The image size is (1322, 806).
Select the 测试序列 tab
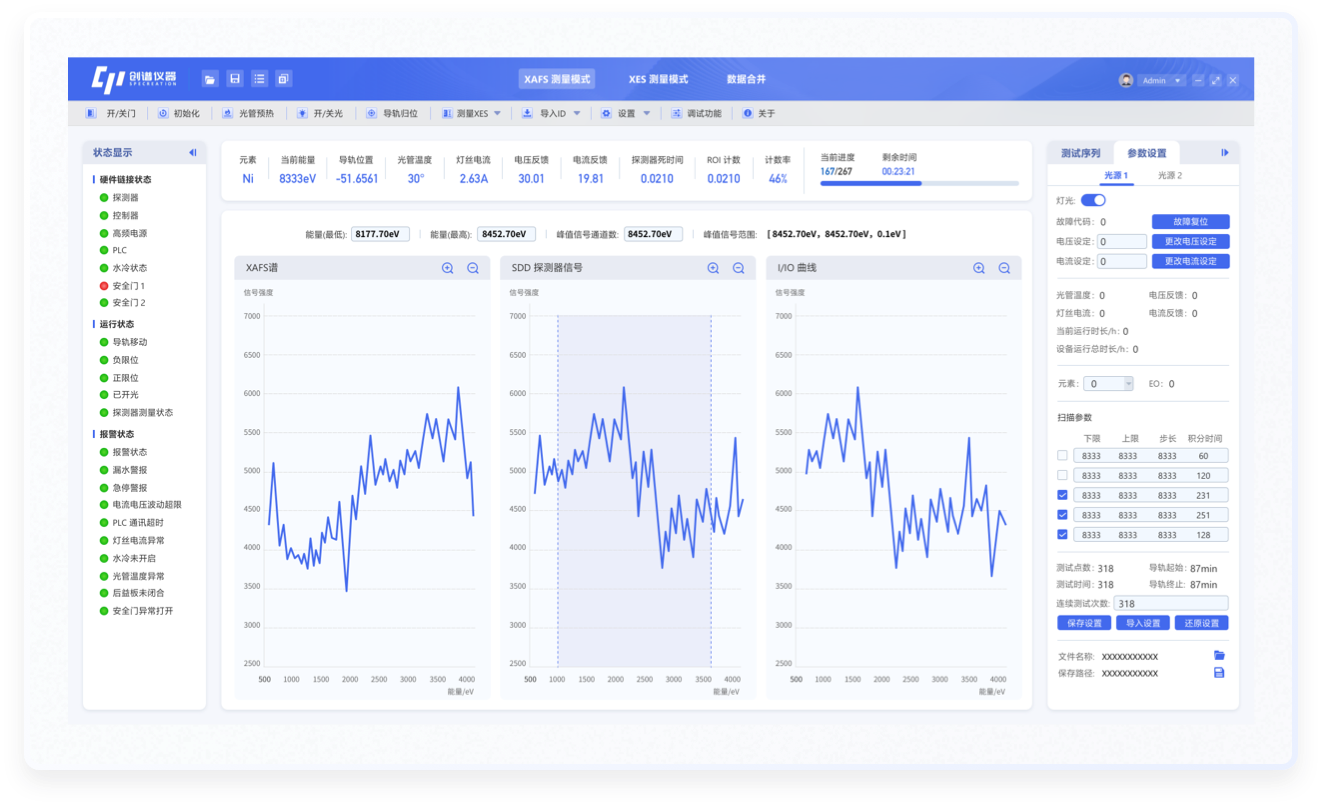coord(1080,153)
